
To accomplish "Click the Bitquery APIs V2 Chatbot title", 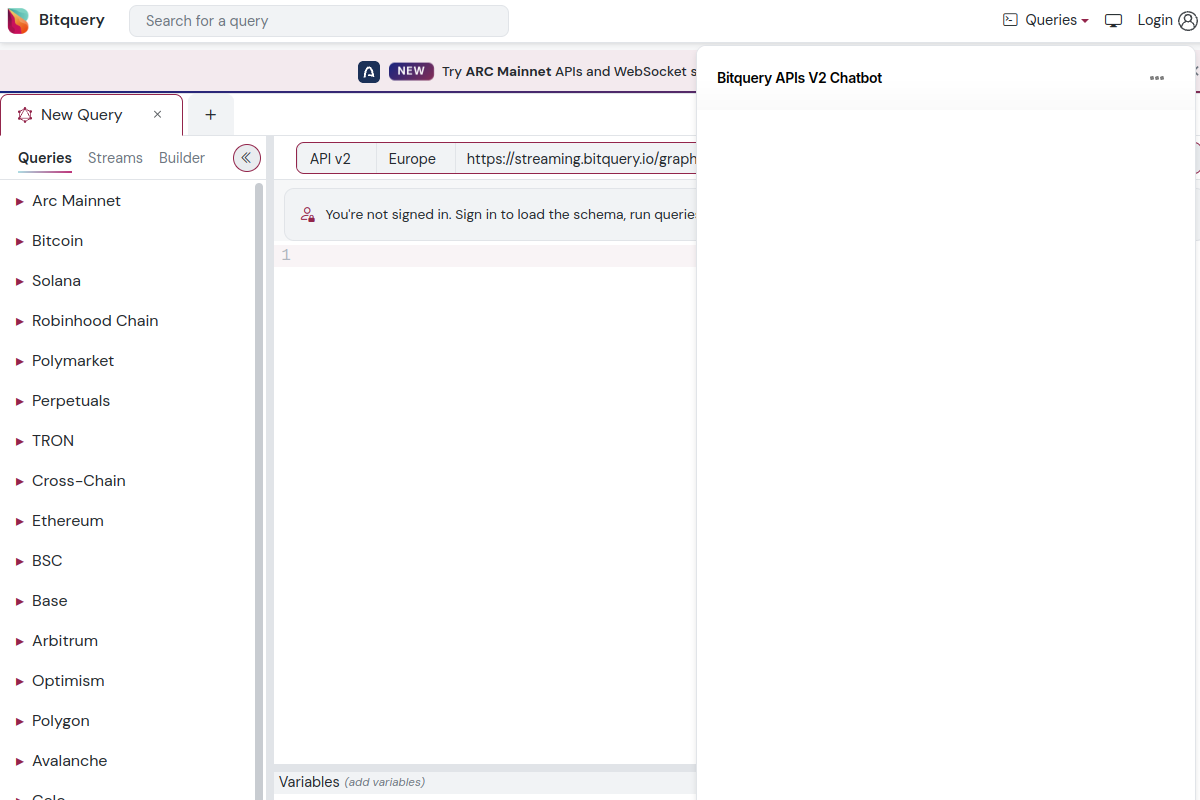I will pyautogui.click(x=799, y=78).
